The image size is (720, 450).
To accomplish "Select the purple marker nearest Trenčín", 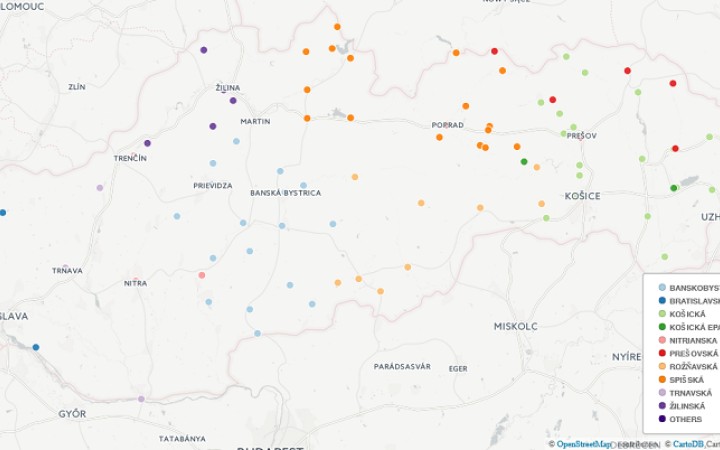I will 147,143.
